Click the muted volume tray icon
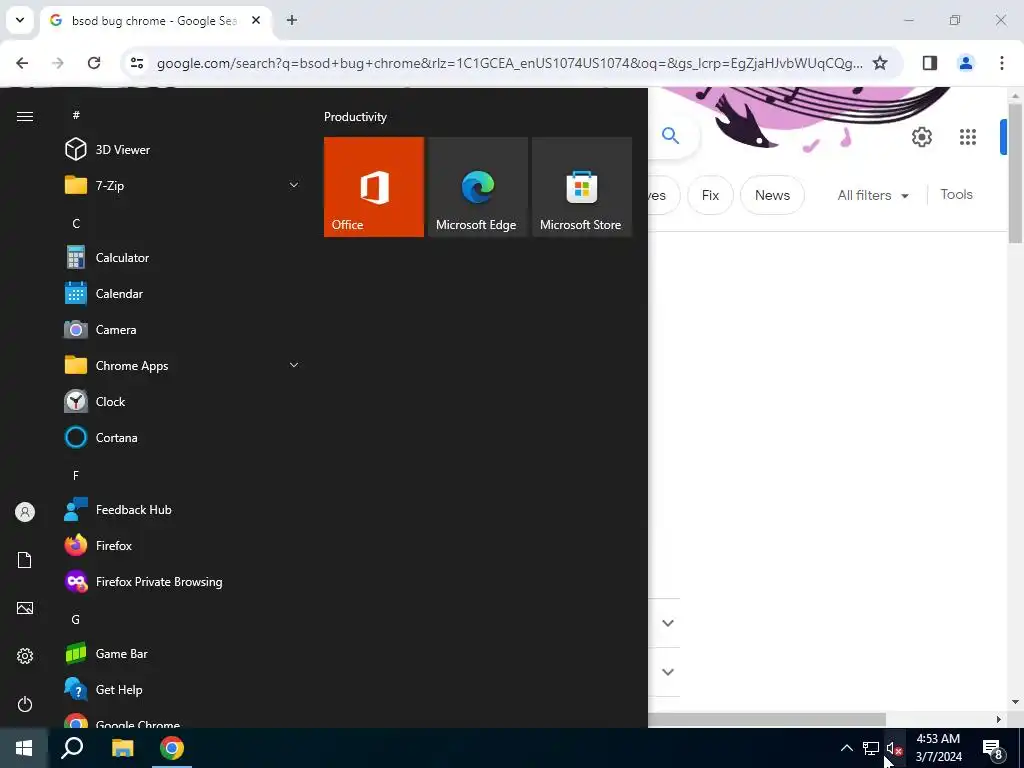 (894, 749)
